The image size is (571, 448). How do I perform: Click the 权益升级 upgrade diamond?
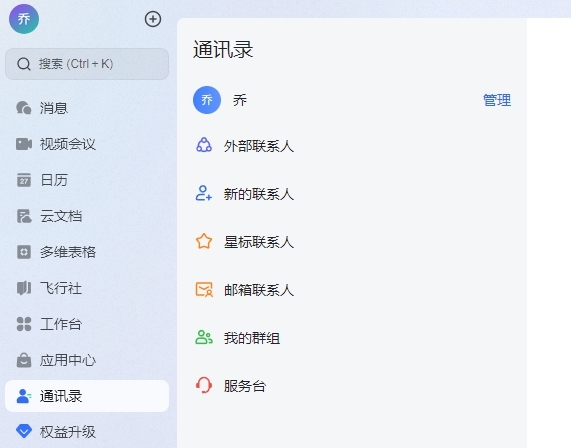[x=24, y=432]
